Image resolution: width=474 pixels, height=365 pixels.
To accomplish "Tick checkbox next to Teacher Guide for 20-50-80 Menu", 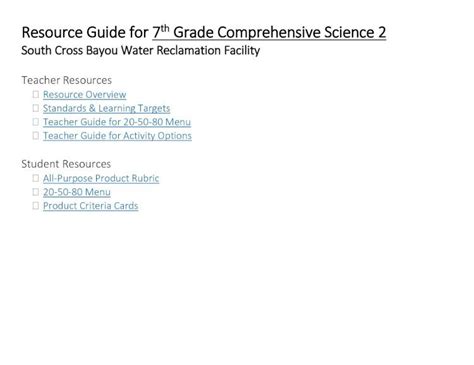I will coord(36,122).
